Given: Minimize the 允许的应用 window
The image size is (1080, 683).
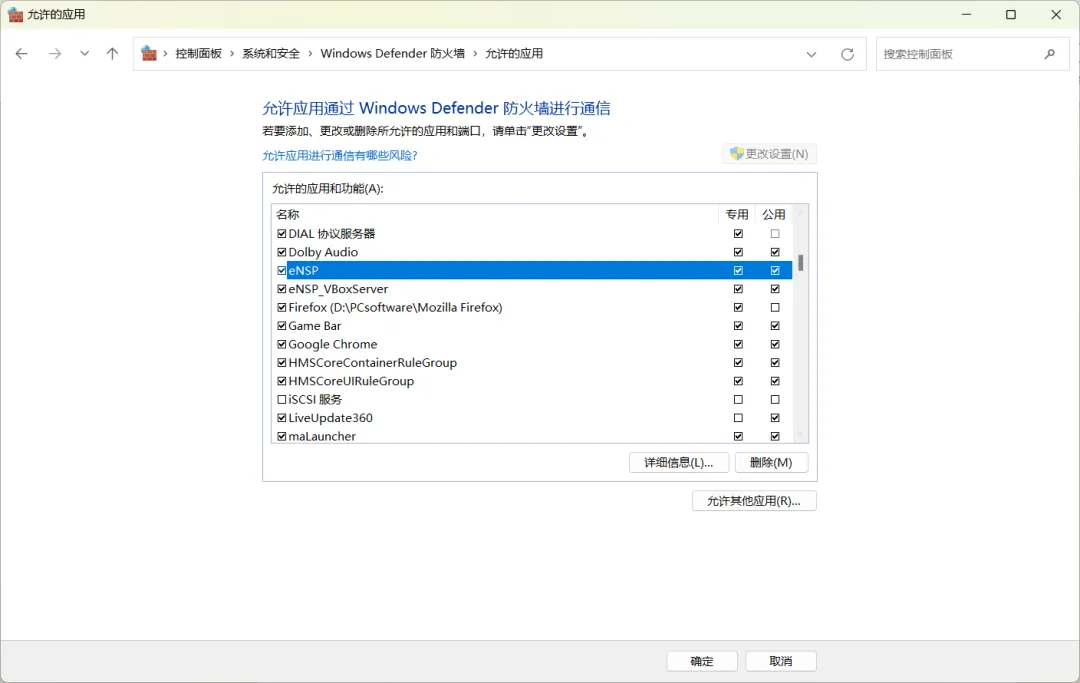Looking at the screenshot, I should coord(966,14).
